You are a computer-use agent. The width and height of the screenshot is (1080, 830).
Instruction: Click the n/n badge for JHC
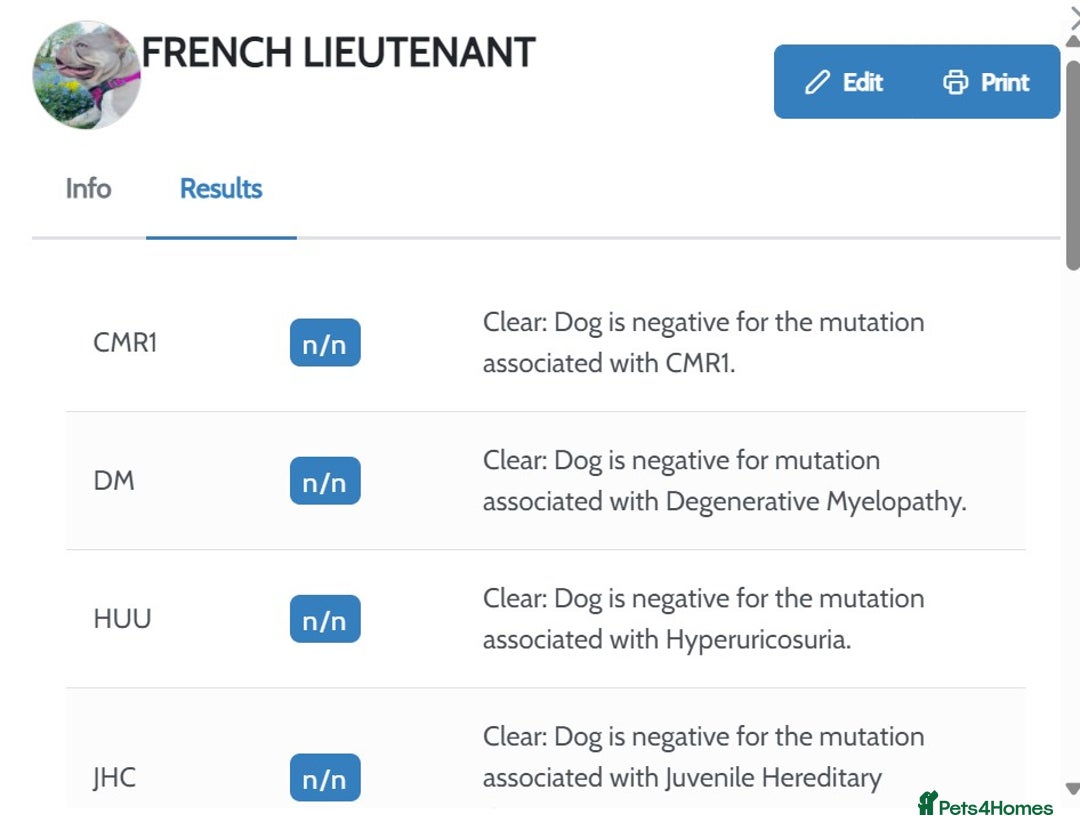(324, 778)
